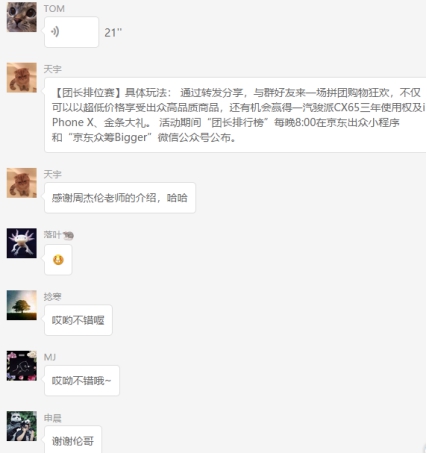Click the emoji sticker sent by 落叶
This screenshot has width=427, height=454.
point(58,260)
